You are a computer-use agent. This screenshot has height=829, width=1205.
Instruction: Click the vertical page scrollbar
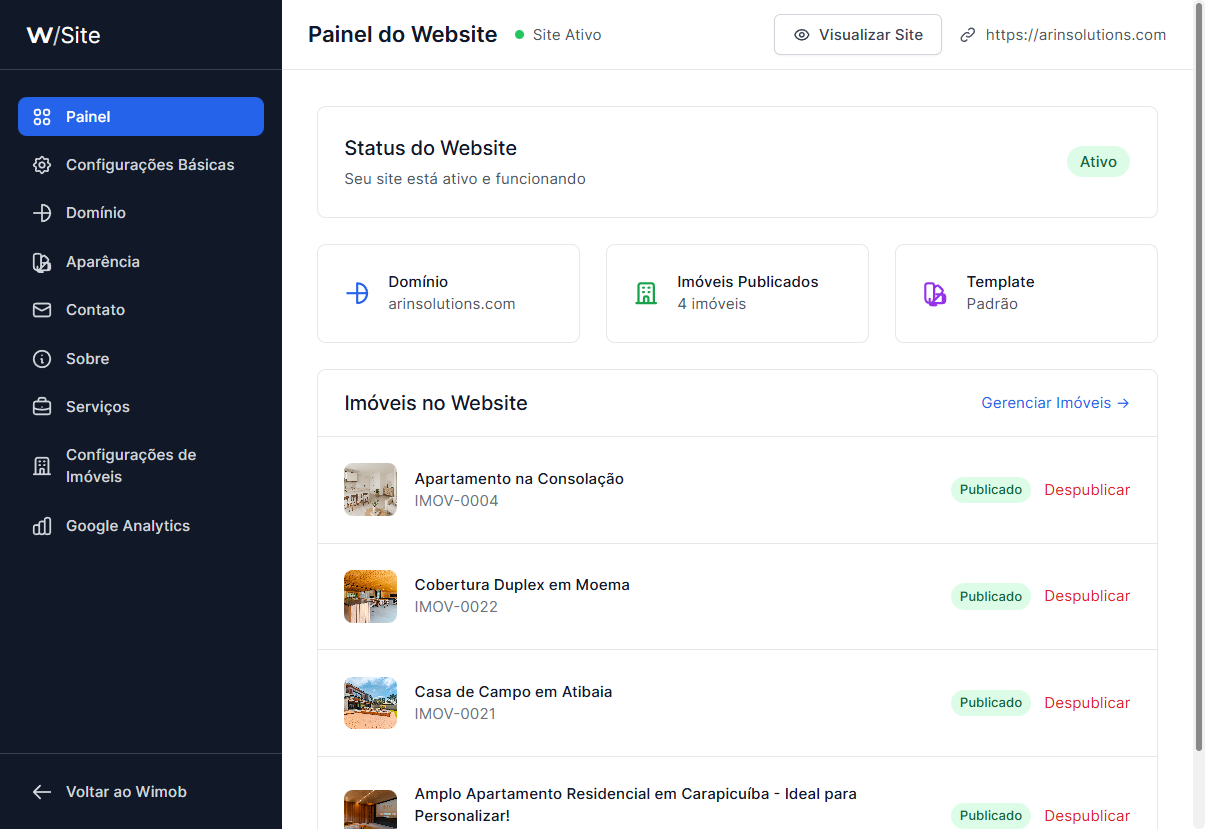(x=1199, y=375)
